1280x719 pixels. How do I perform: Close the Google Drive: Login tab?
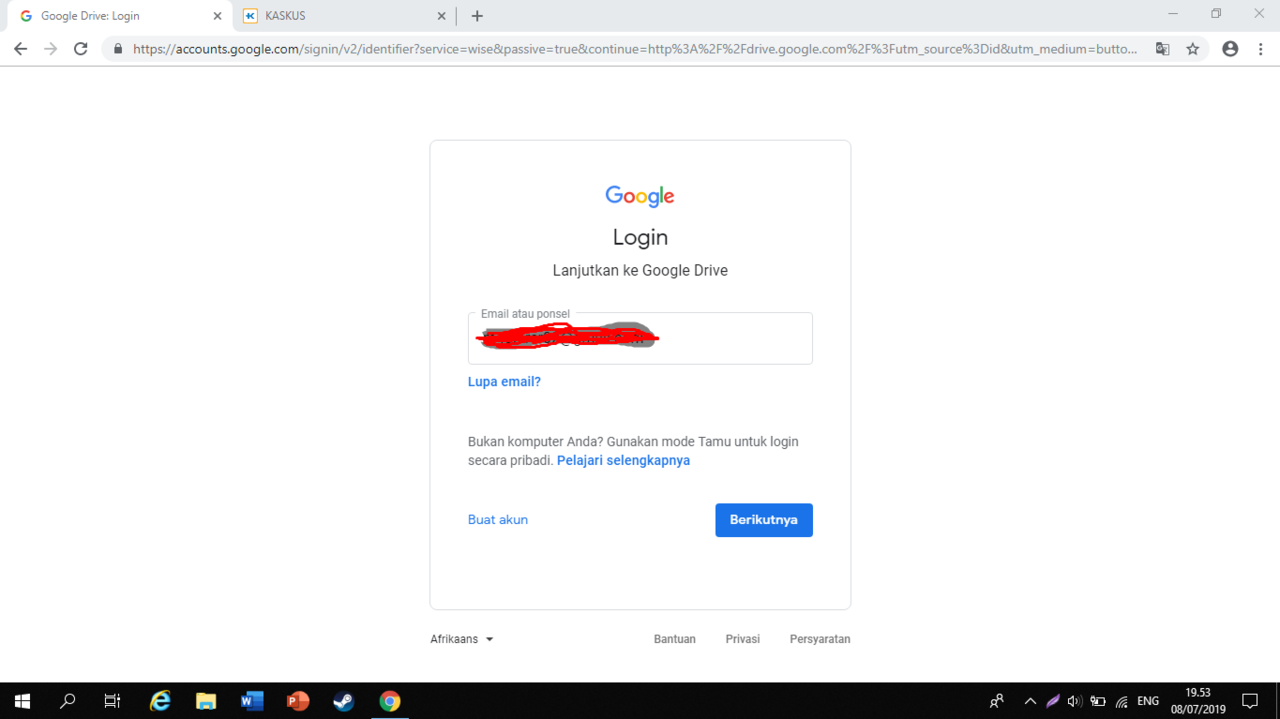pyautogui.click(x=217, y=16)
